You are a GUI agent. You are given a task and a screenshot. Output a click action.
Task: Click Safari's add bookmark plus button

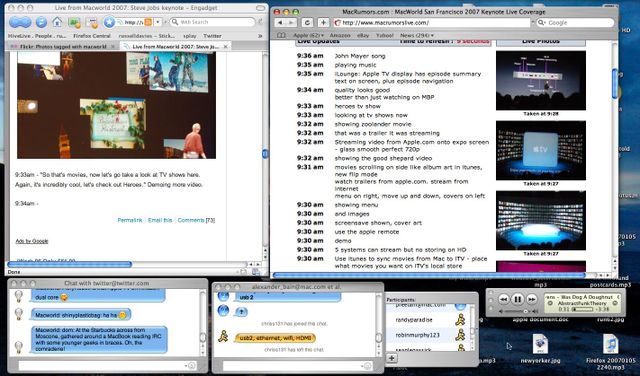323,23
